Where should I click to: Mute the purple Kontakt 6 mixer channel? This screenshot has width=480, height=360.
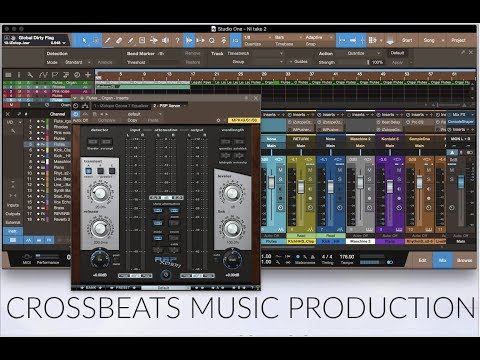pyautogui.click(x=399, y=170)
